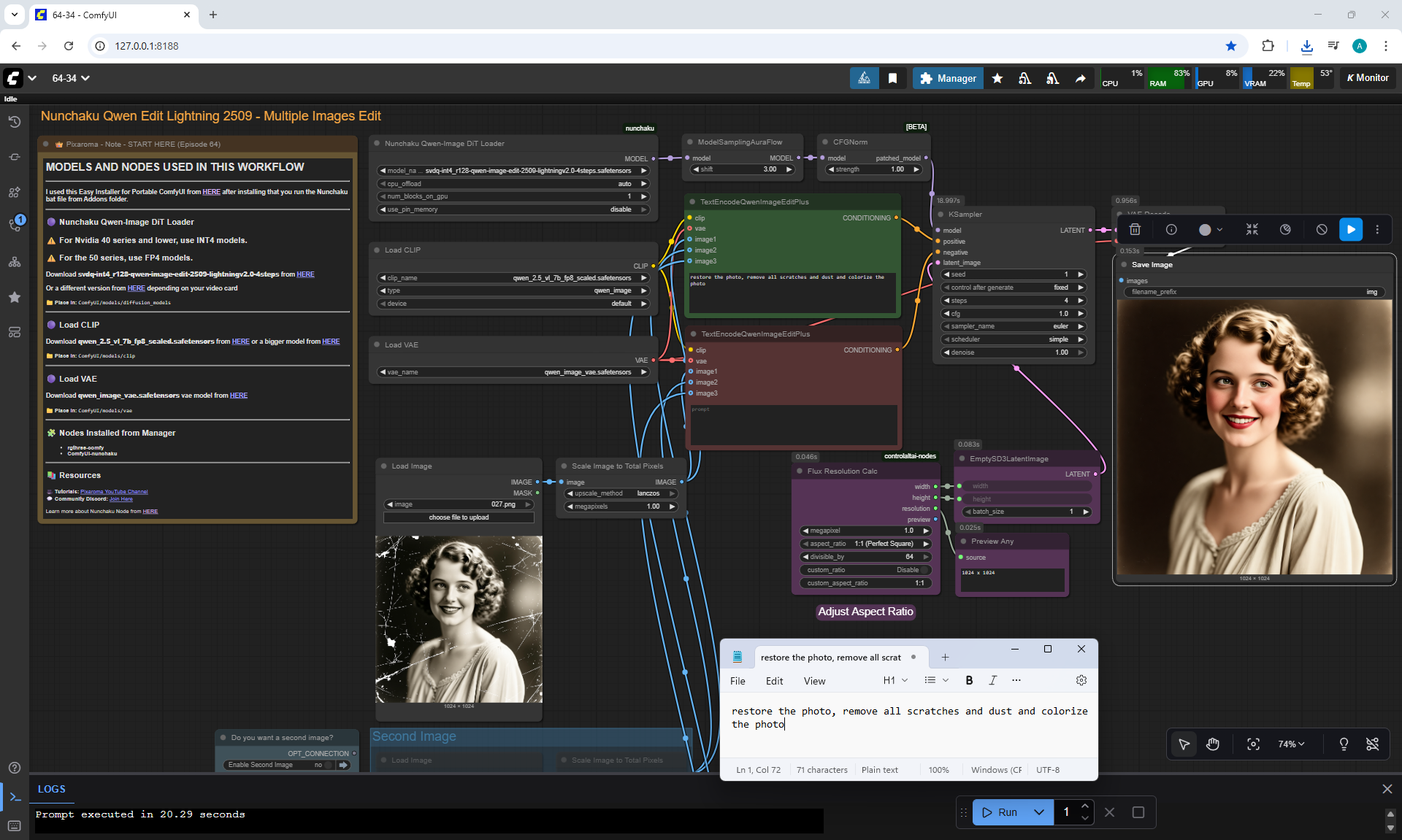Toggle link visibility icon

click(1372, 744)
